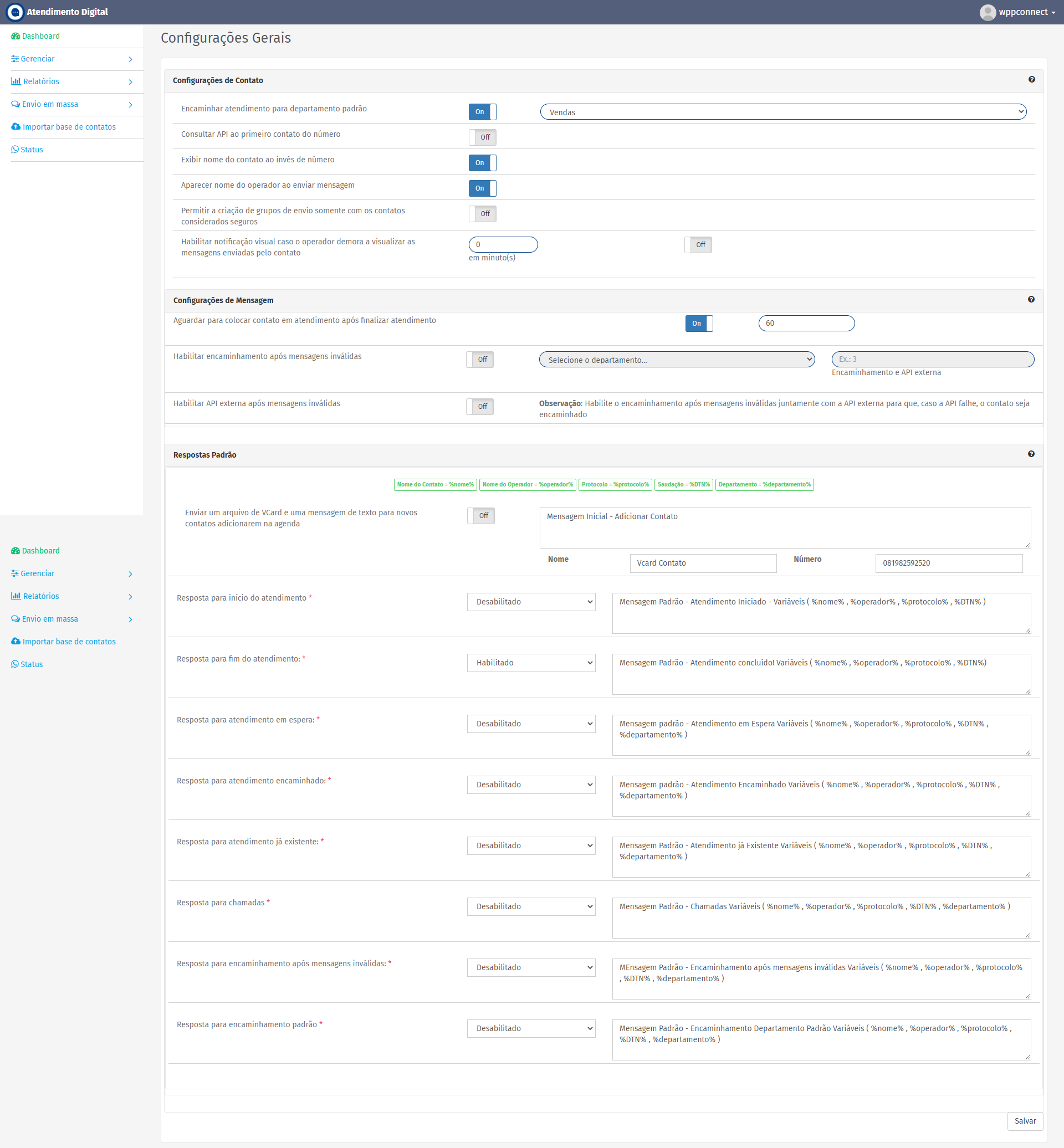Toggle Habilitar API externa após mensagens inválidas
Image resolution: width=1064 pixels, height=1148 pixels.
[479, 407]
